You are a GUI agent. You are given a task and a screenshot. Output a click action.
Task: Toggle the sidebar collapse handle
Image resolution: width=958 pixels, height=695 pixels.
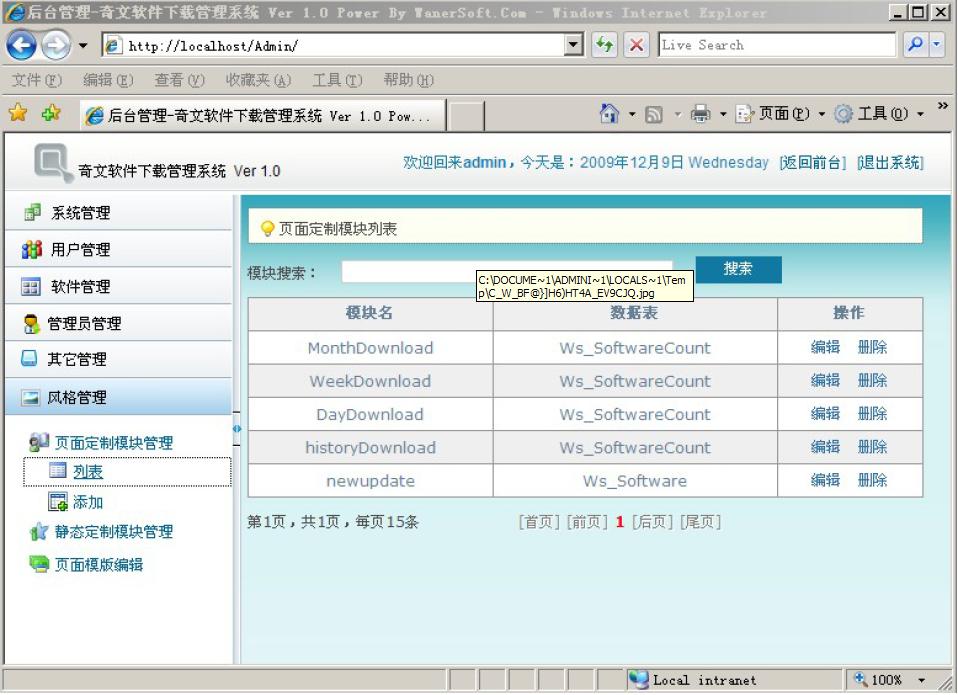click(x=237, y=429)
